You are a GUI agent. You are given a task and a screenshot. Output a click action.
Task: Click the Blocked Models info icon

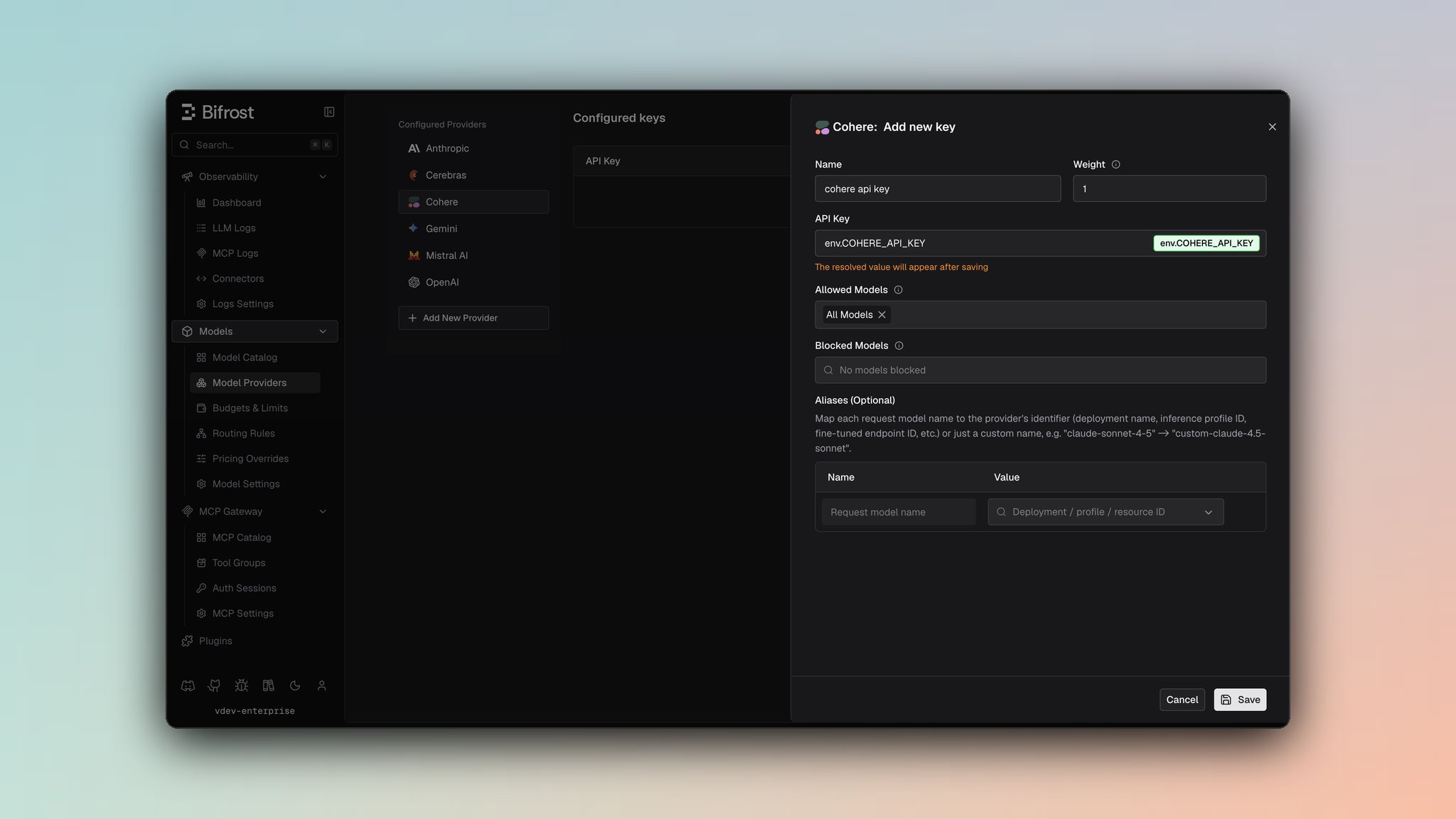point(899,346)
